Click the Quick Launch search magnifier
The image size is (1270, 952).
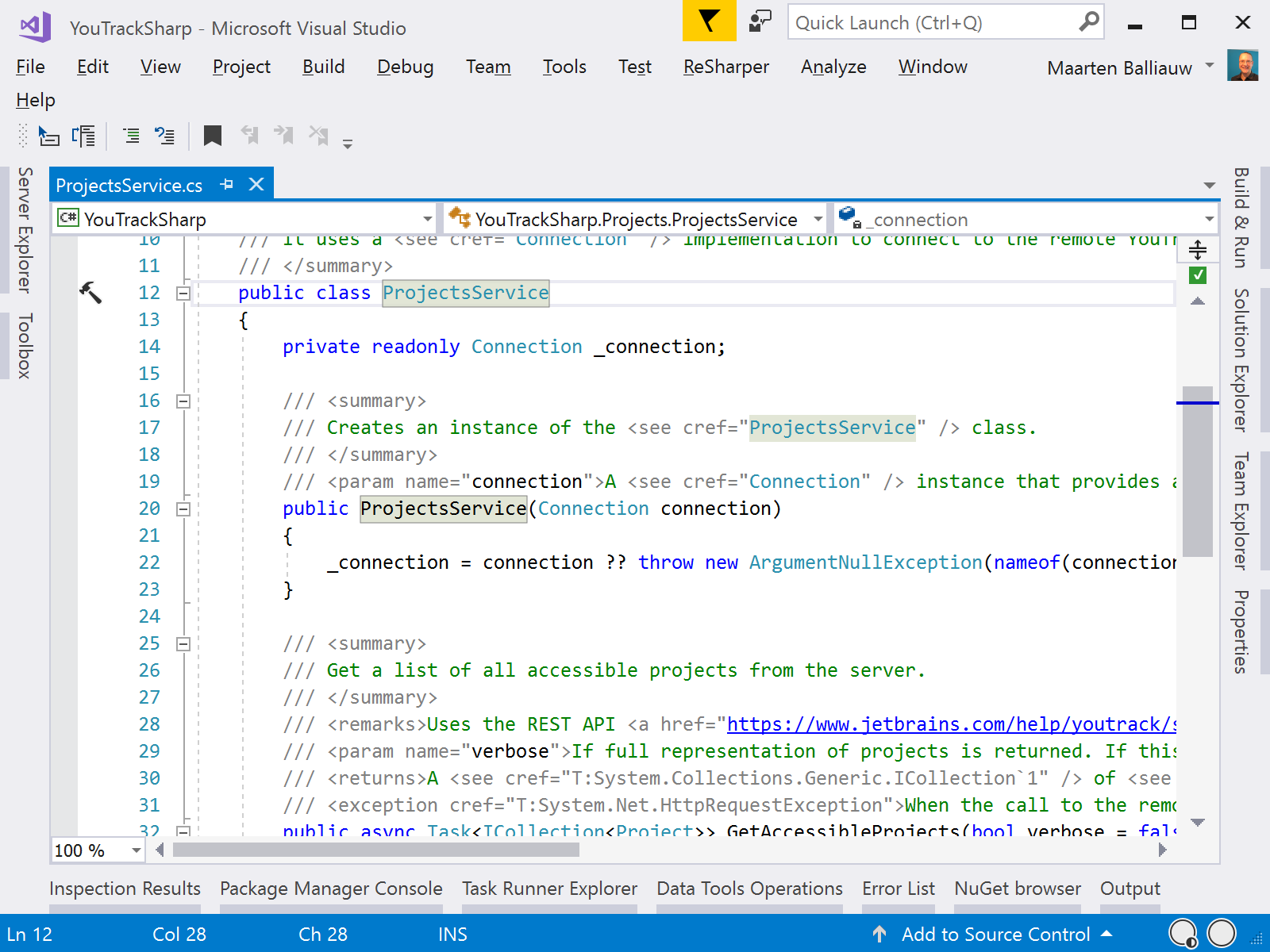tap(1089, 21)
